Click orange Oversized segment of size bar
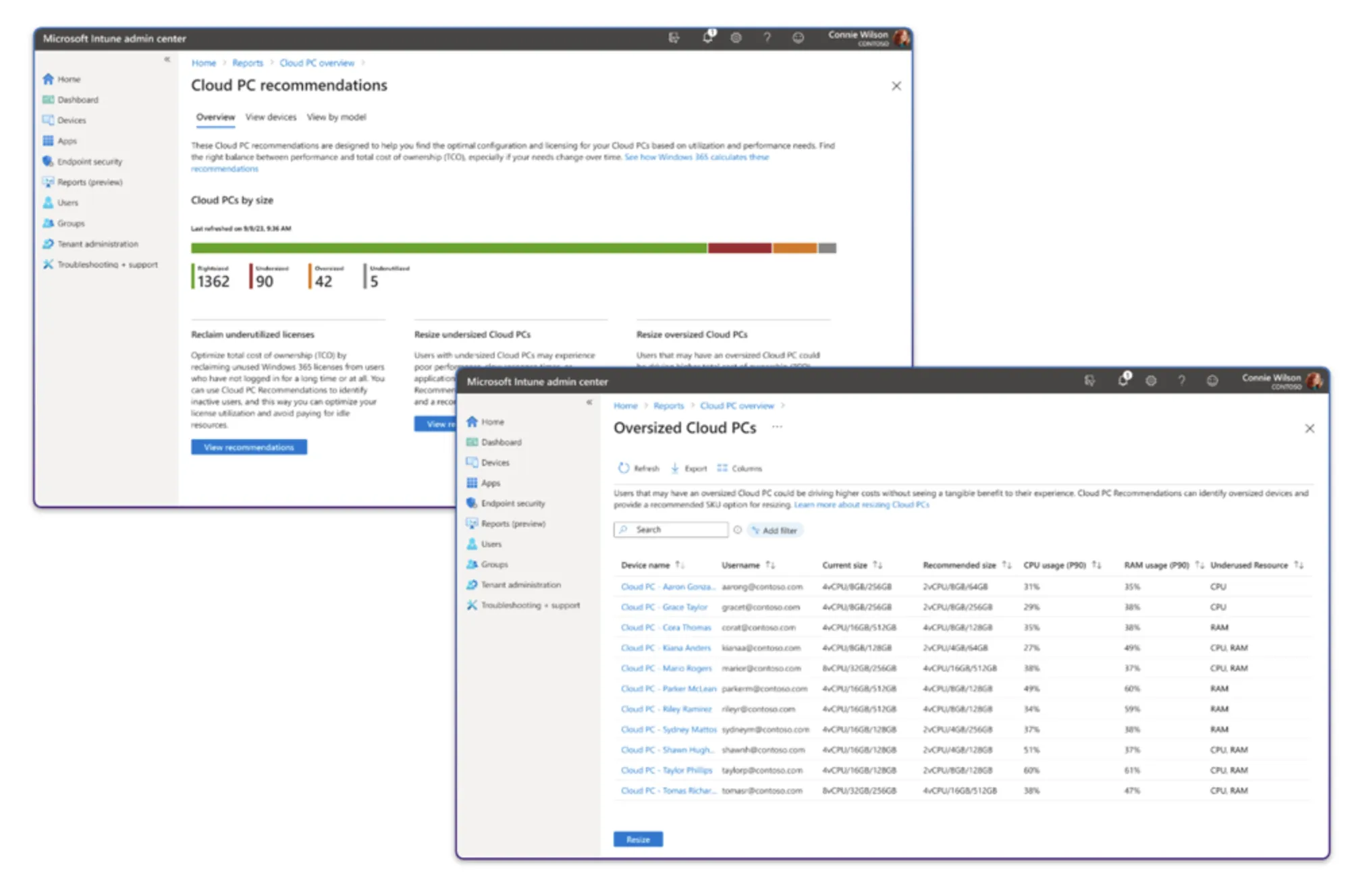The height and width of the screenshot is (896, 1354). tap(795, 248)
